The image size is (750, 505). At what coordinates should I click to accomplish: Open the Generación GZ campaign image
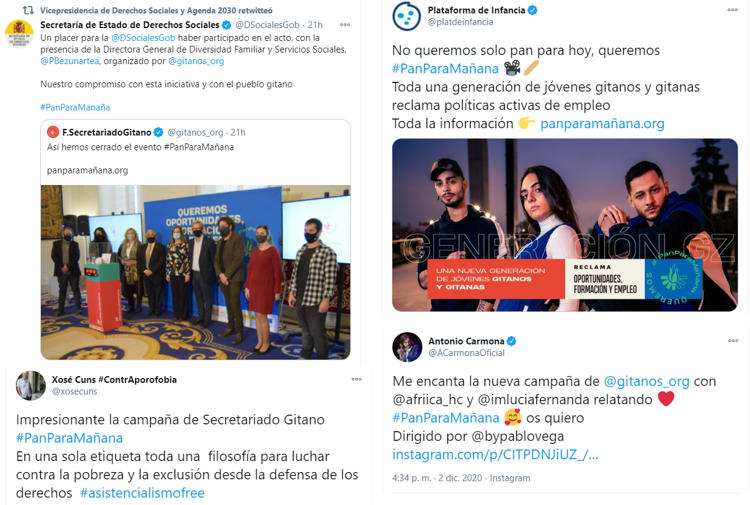click(565, 225)
